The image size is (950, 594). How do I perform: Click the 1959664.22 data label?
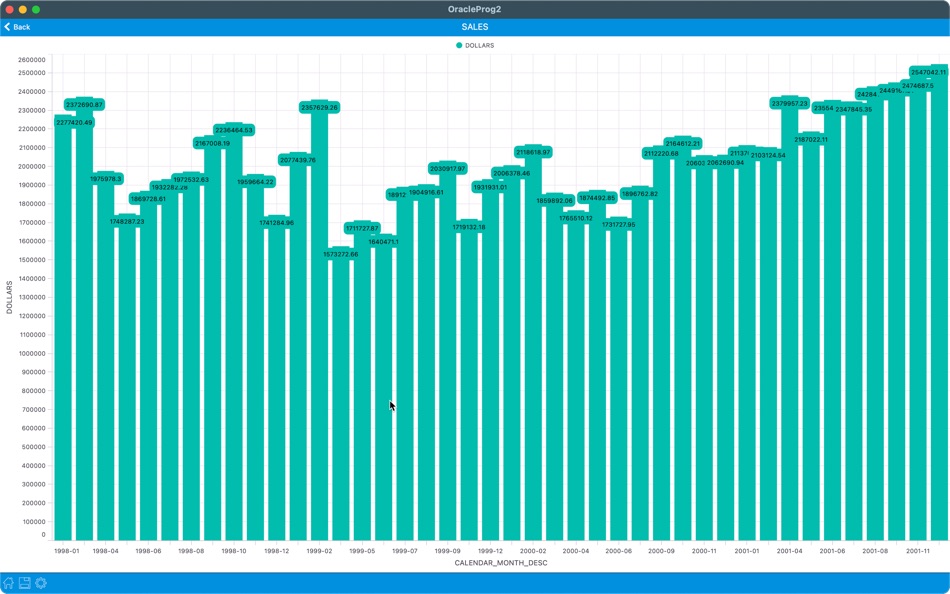[x=255, y=182]
